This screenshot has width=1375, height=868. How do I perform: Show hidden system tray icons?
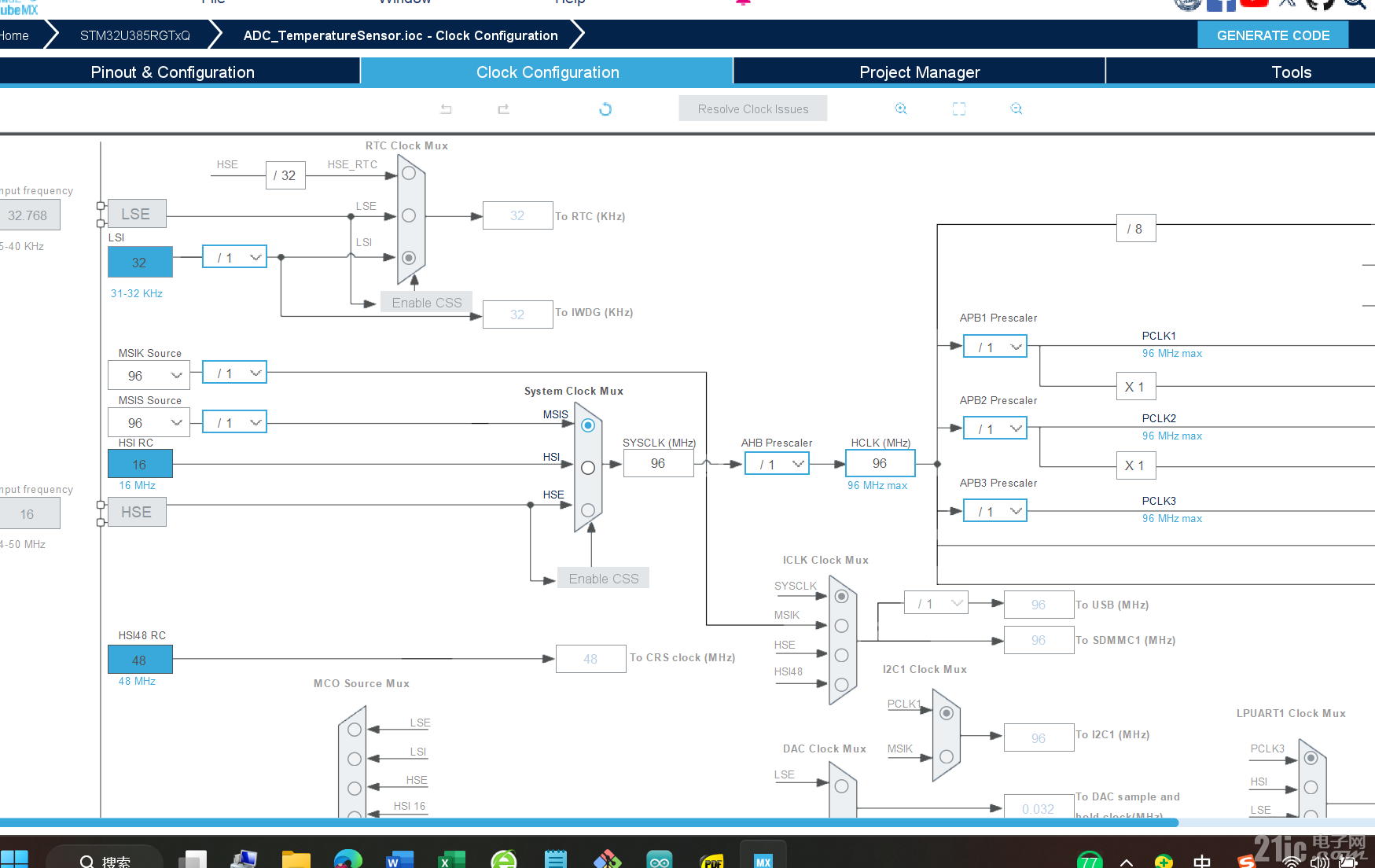pyautogui.click(x=1127, y=862)
